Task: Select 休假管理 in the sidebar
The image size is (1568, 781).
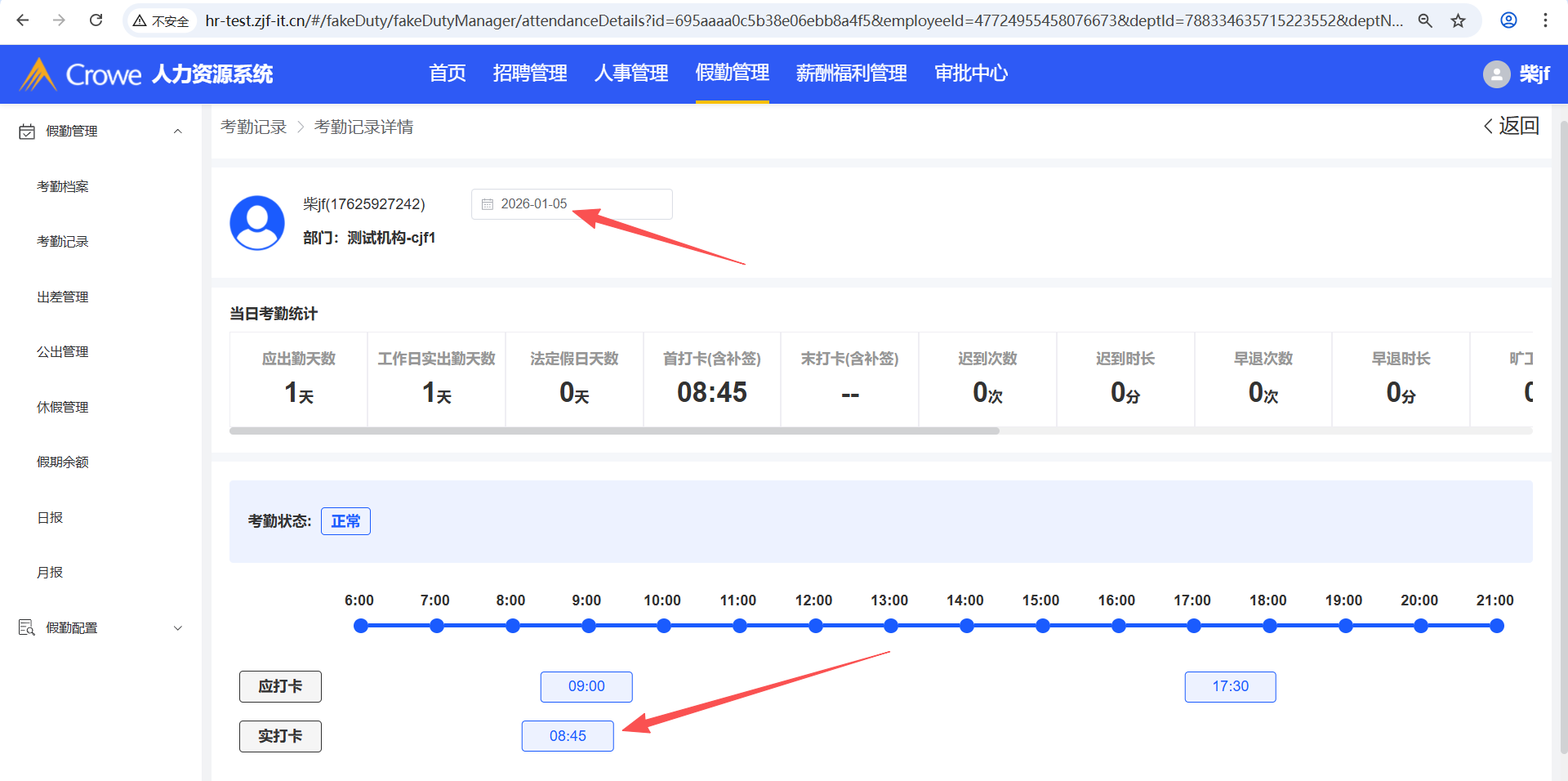Action: coord(63,407)
